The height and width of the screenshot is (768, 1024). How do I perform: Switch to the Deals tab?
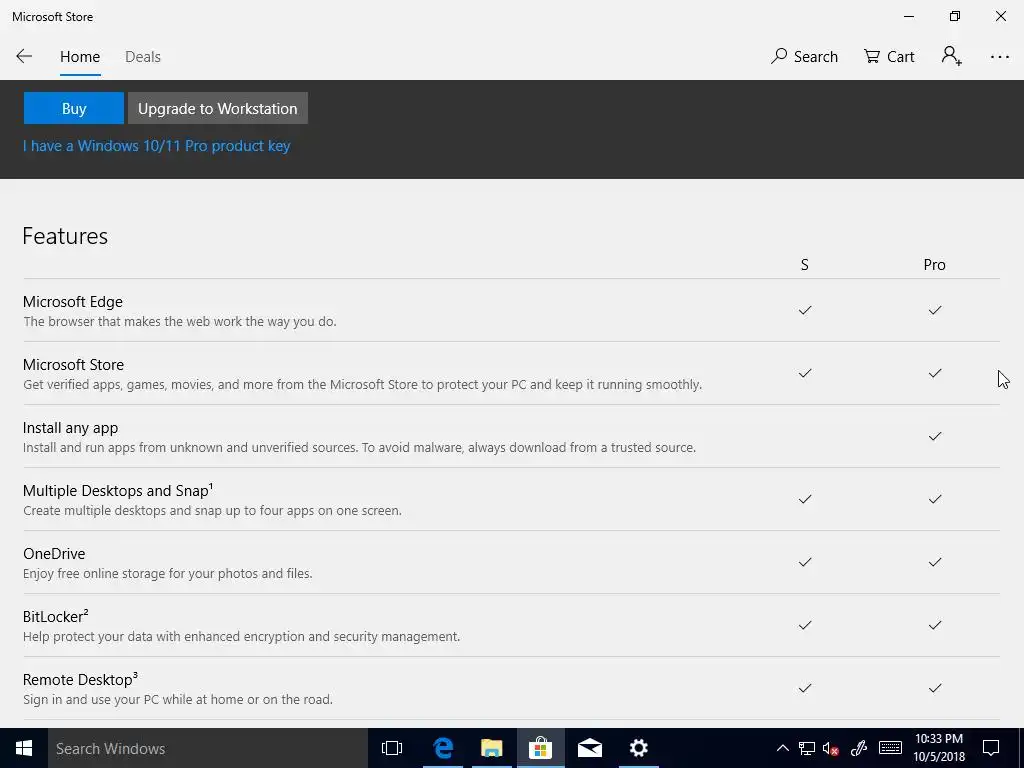pos(142,57)
